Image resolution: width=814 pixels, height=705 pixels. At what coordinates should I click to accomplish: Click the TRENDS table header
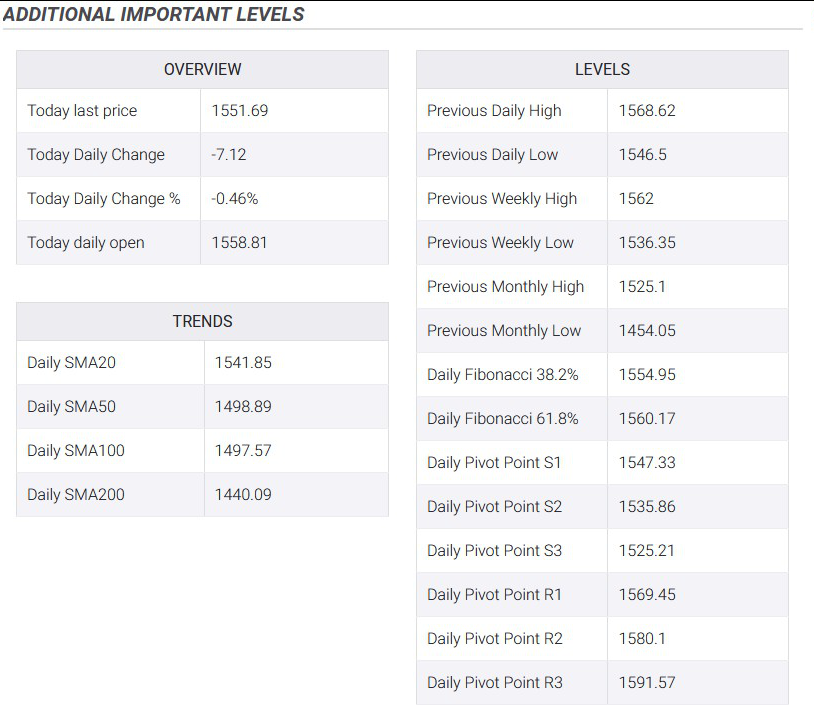tap(202, 321)
